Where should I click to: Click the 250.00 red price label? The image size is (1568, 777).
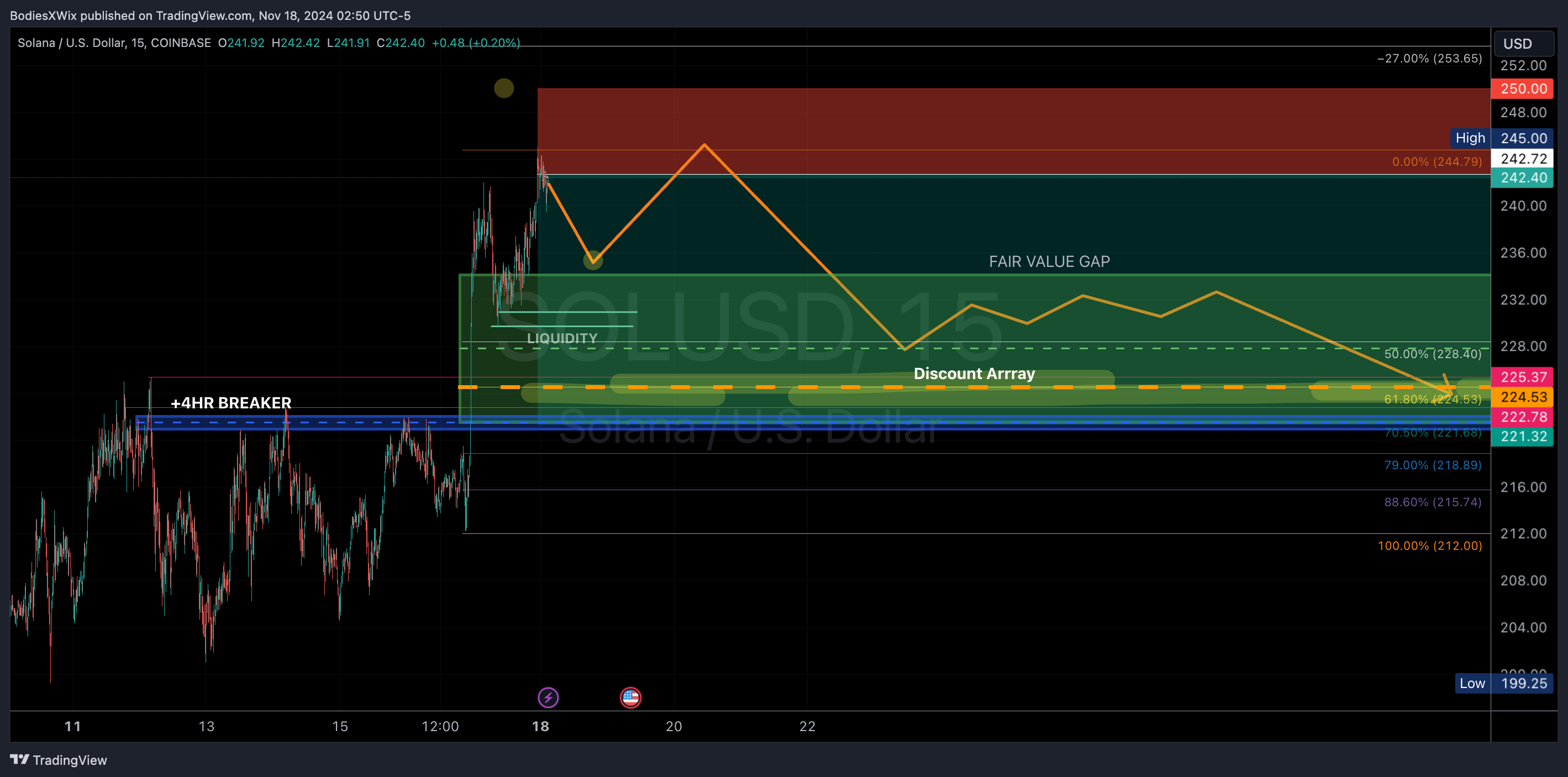click(1522, 88)
